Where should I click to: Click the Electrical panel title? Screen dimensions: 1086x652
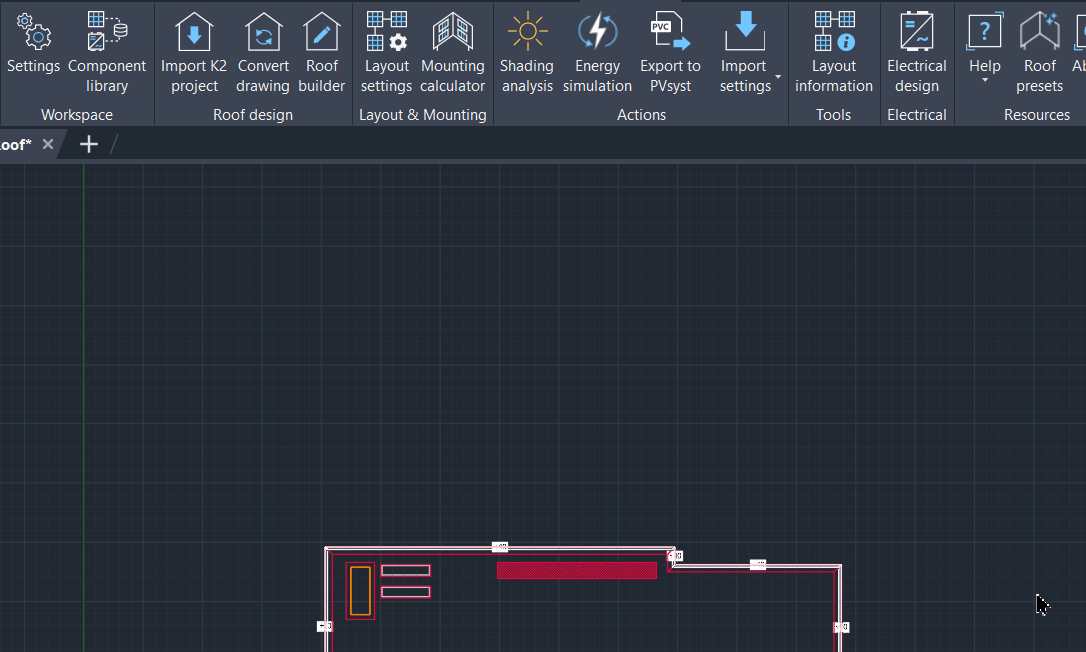coord(916,115)
